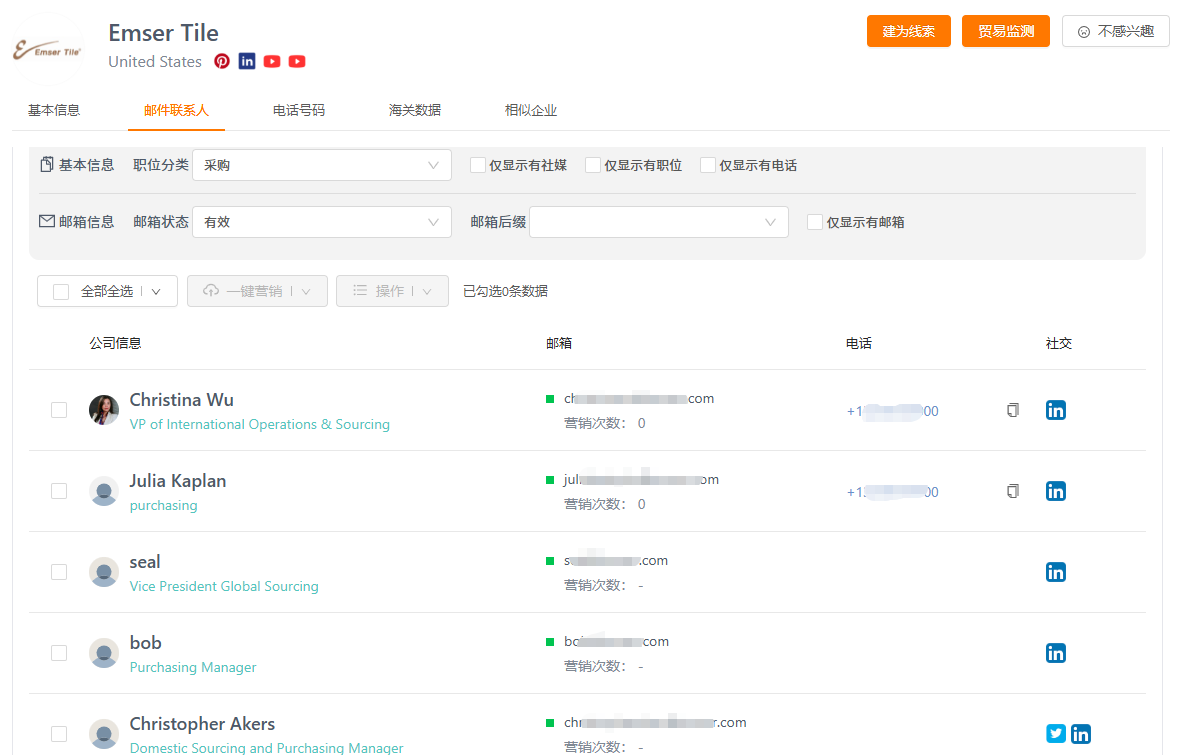Image resolution: width=1185 pixels, height=755 pixels.
Task: Click the 邮箱信息 envelope icon
Action: 47,221
